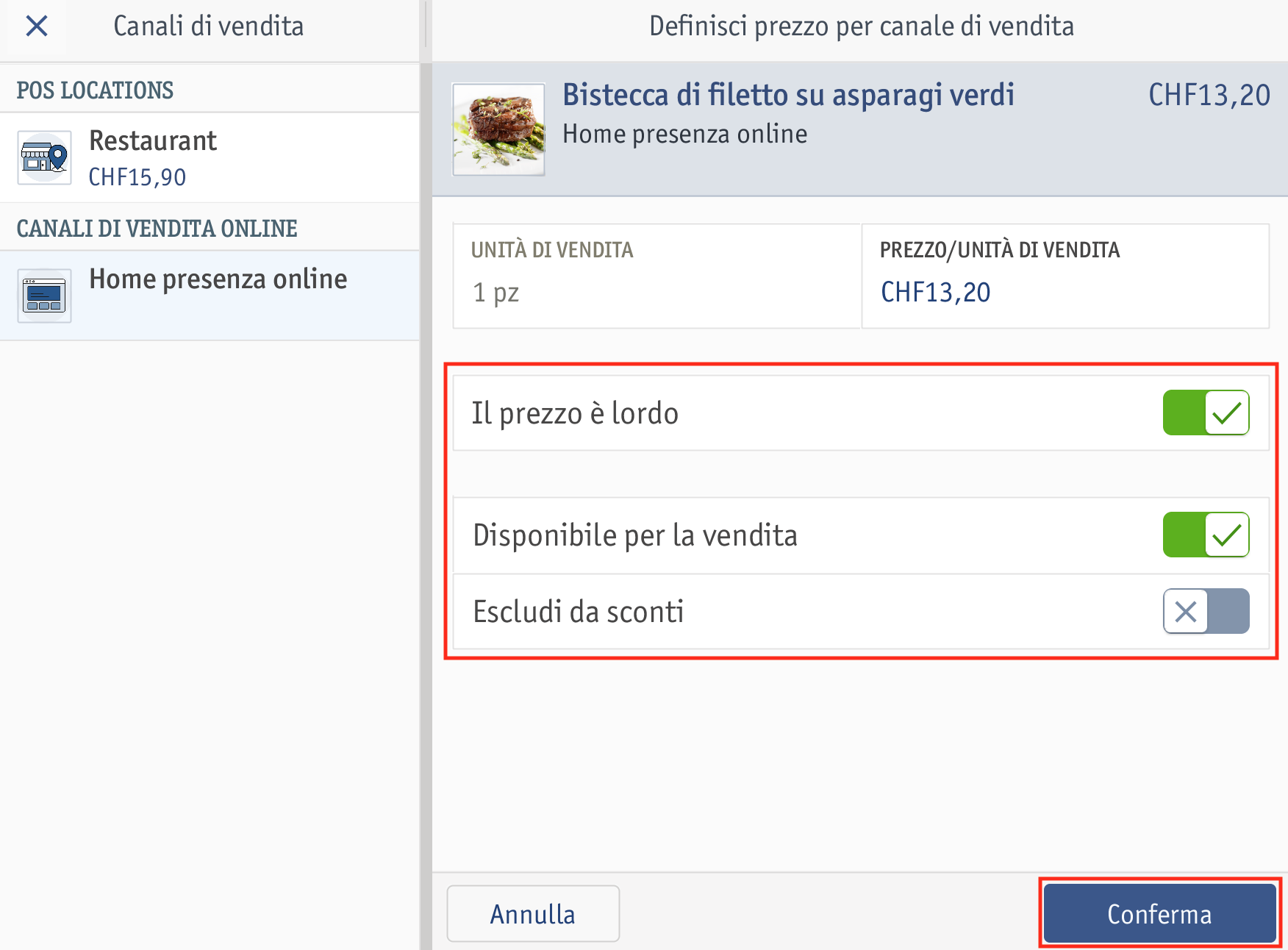Viewport: 1288px width, 950px height.
Task: Close the Canali di vendita panel
Action: [x=36, y=26]
